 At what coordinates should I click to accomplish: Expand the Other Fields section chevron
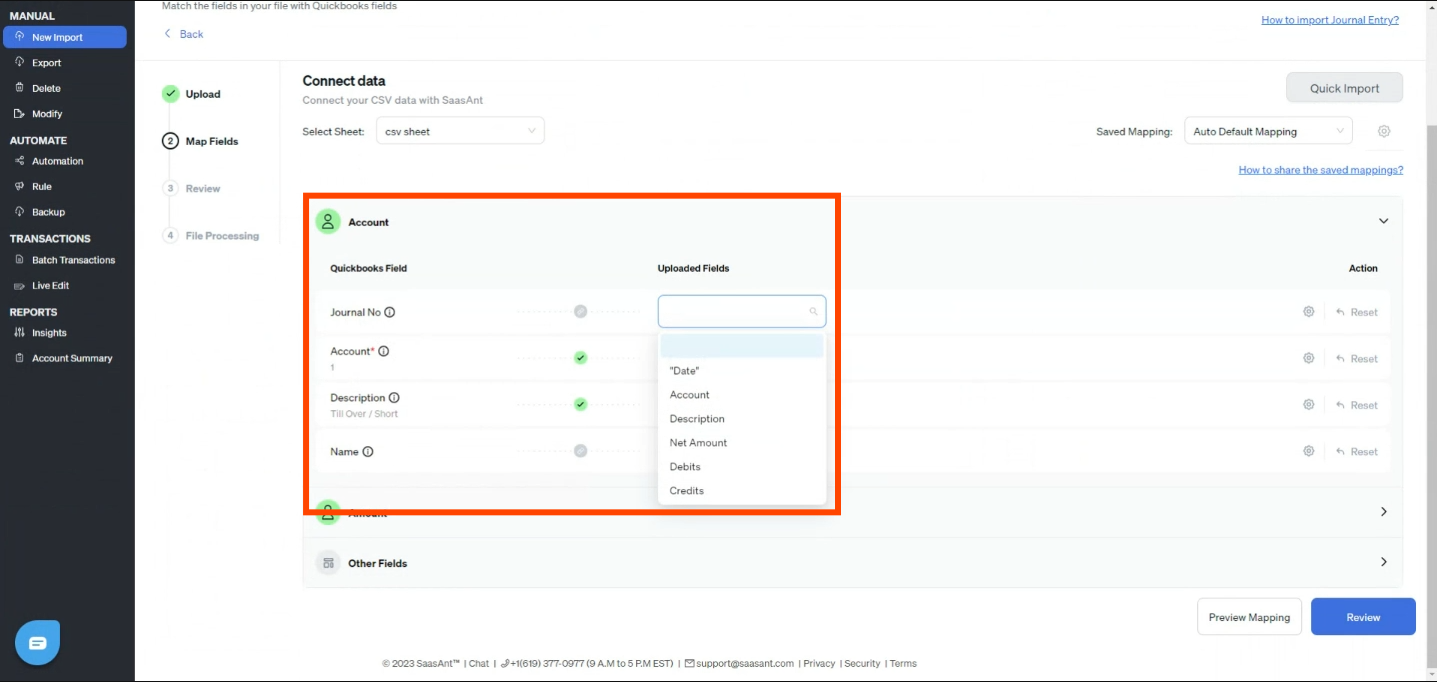tap(1384, 562)
